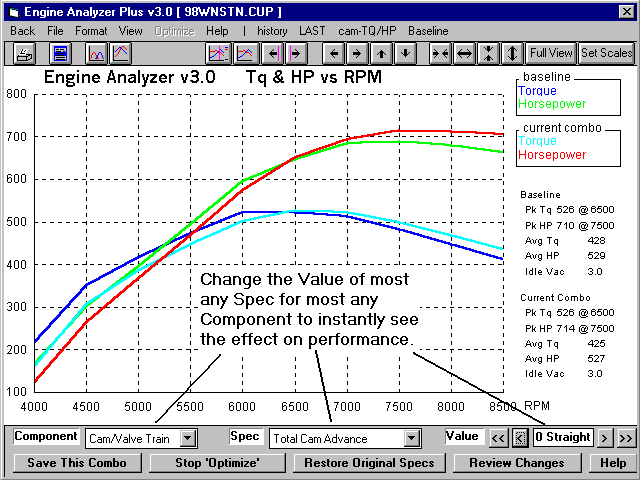Screen dimensions: 640x480
Task: Click vertical expand arrows icon
Action: 513,53
